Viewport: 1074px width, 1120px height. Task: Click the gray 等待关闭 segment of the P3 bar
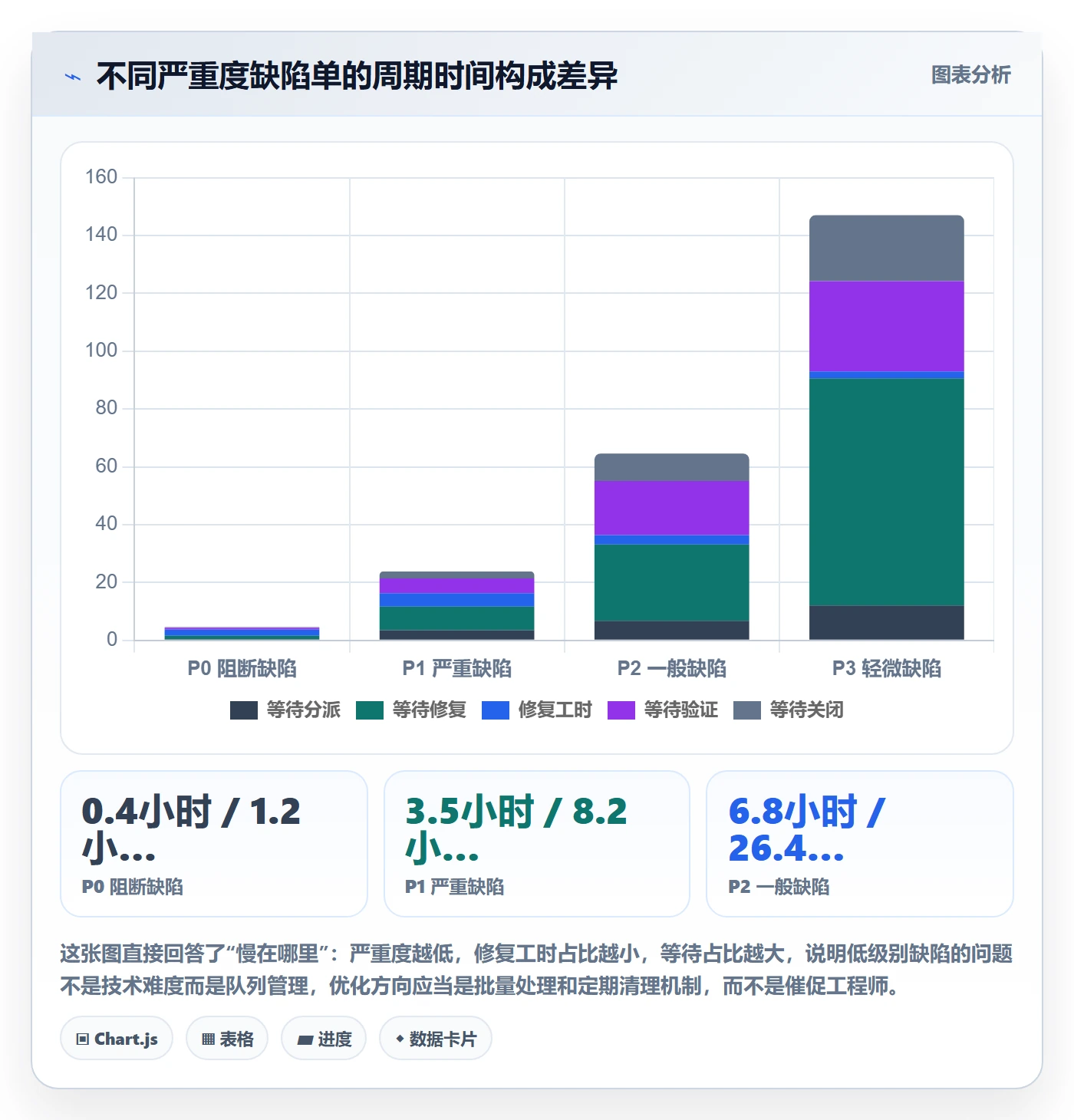[887, 249]
